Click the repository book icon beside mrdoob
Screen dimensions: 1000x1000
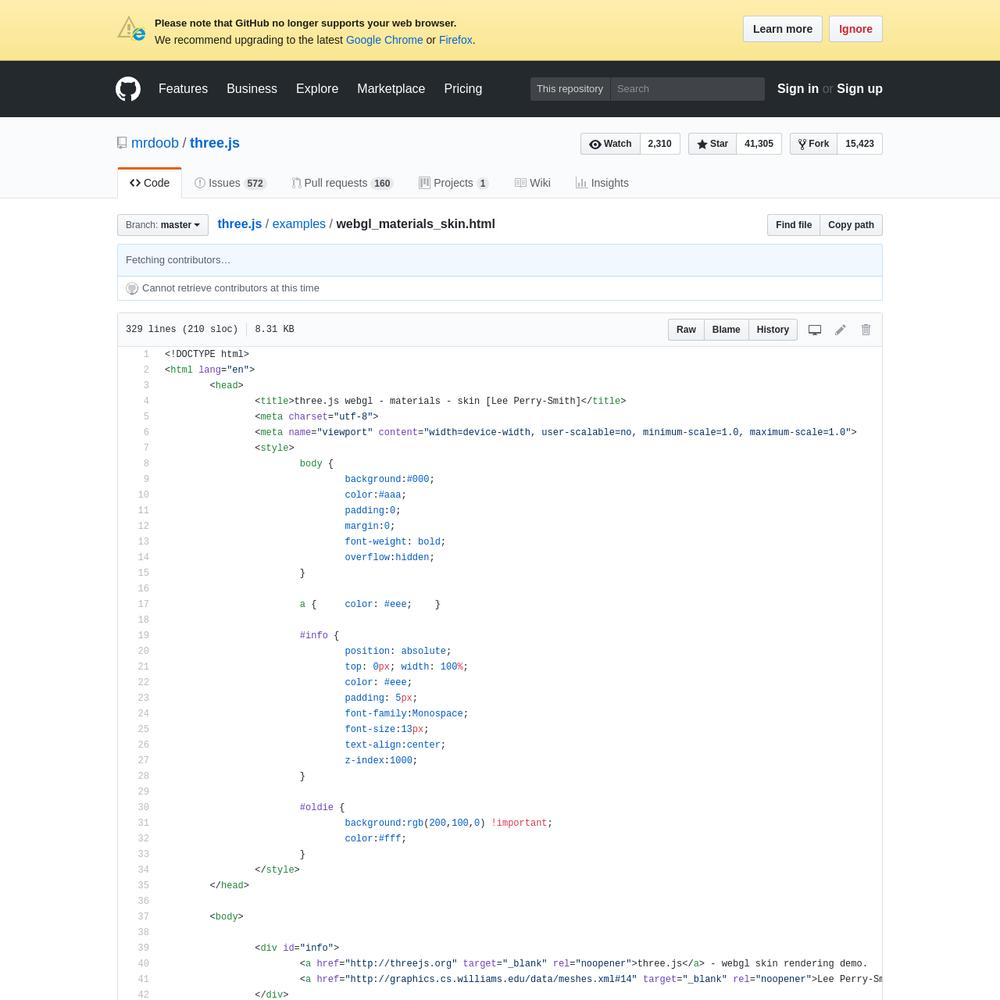coord(122,143)
